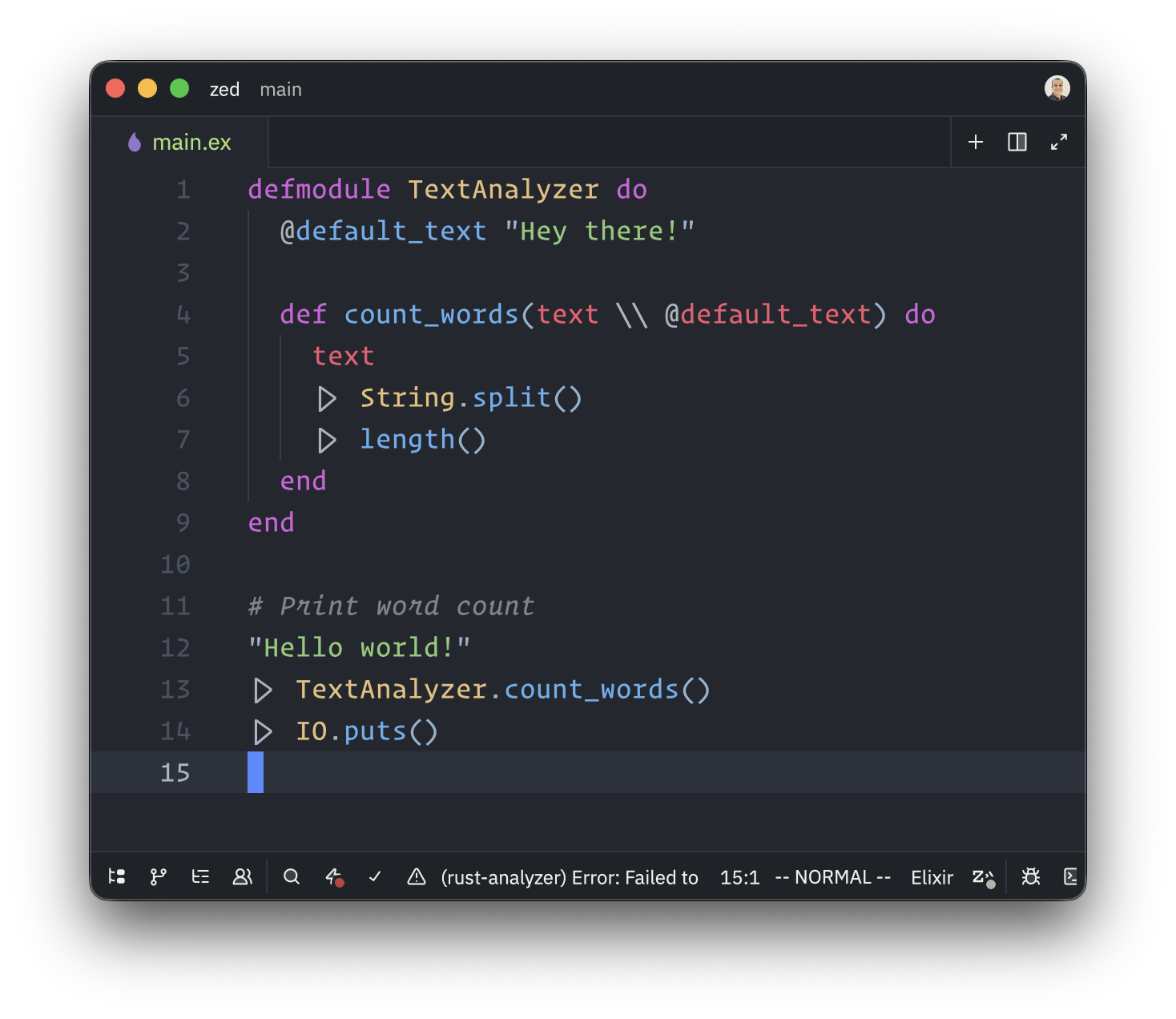
Task: Click the word defmodule on line 1
Action: [319, 189]
